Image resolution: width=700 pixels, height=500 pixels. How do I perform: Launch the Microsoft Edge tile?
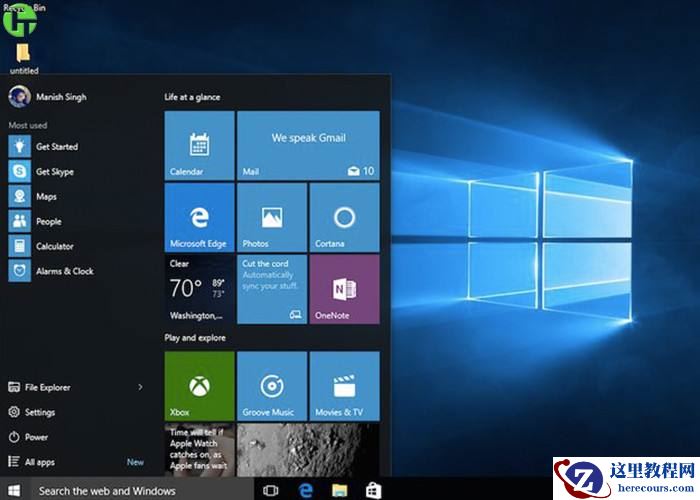199,218
